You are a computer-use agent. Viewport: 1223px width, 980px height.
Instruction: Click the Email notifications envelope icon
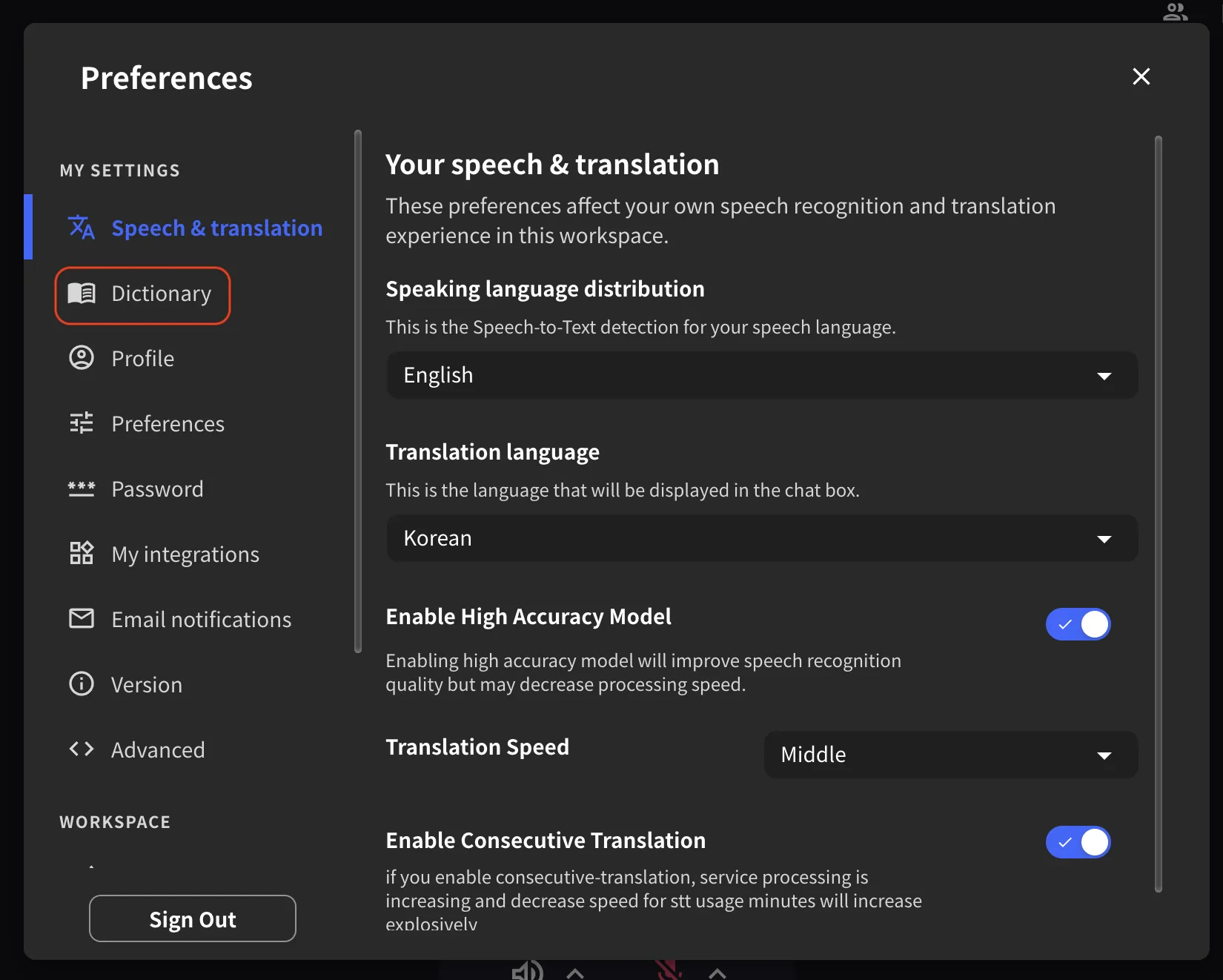pos(82,618)
